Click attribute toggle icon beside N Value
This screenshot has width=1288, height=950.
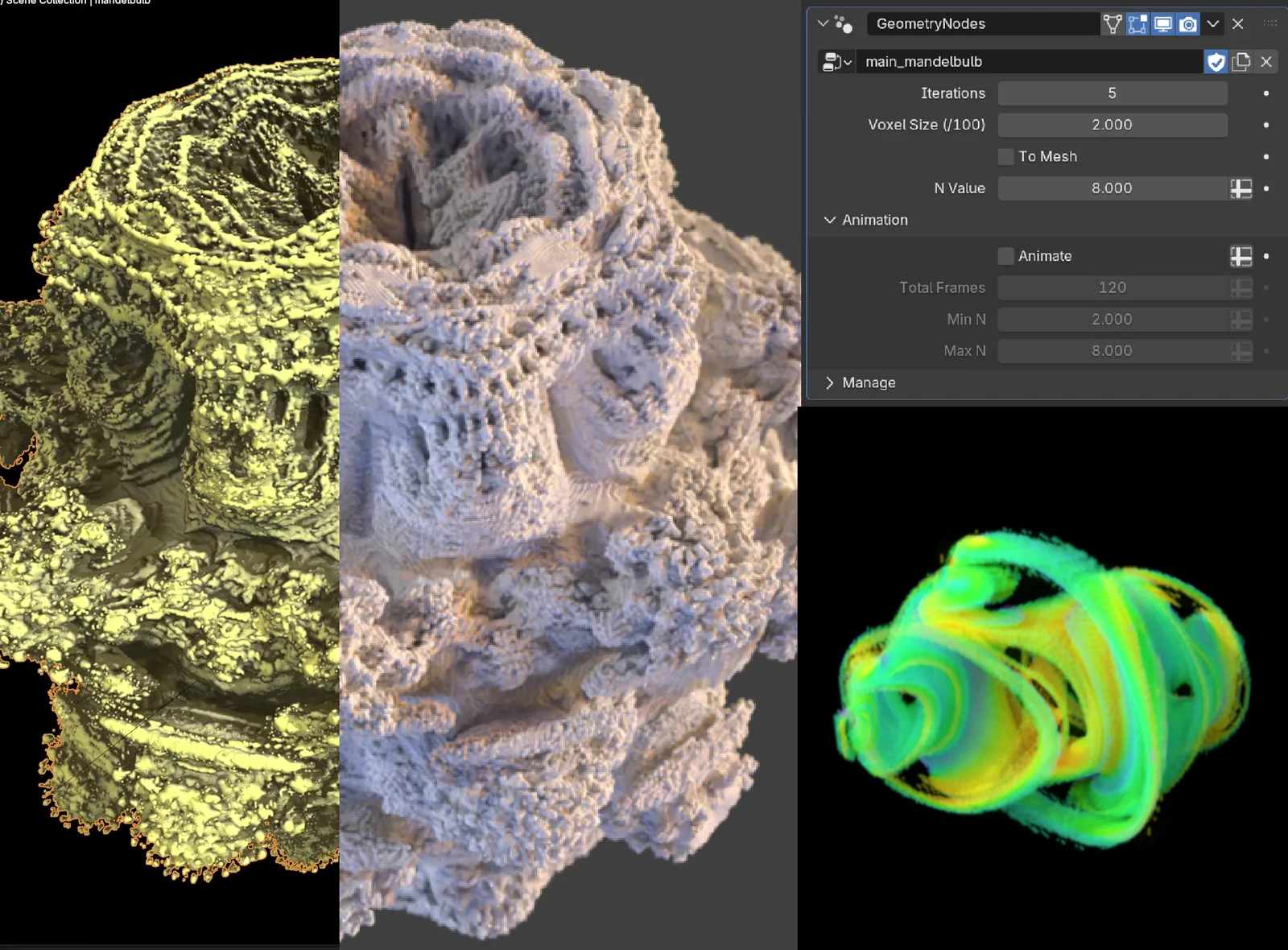point(1241,188)
